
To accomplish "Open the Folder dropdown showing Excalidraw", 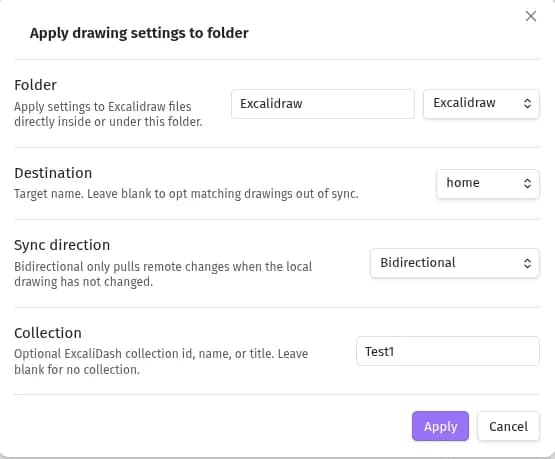I will (x=481, y=104).
